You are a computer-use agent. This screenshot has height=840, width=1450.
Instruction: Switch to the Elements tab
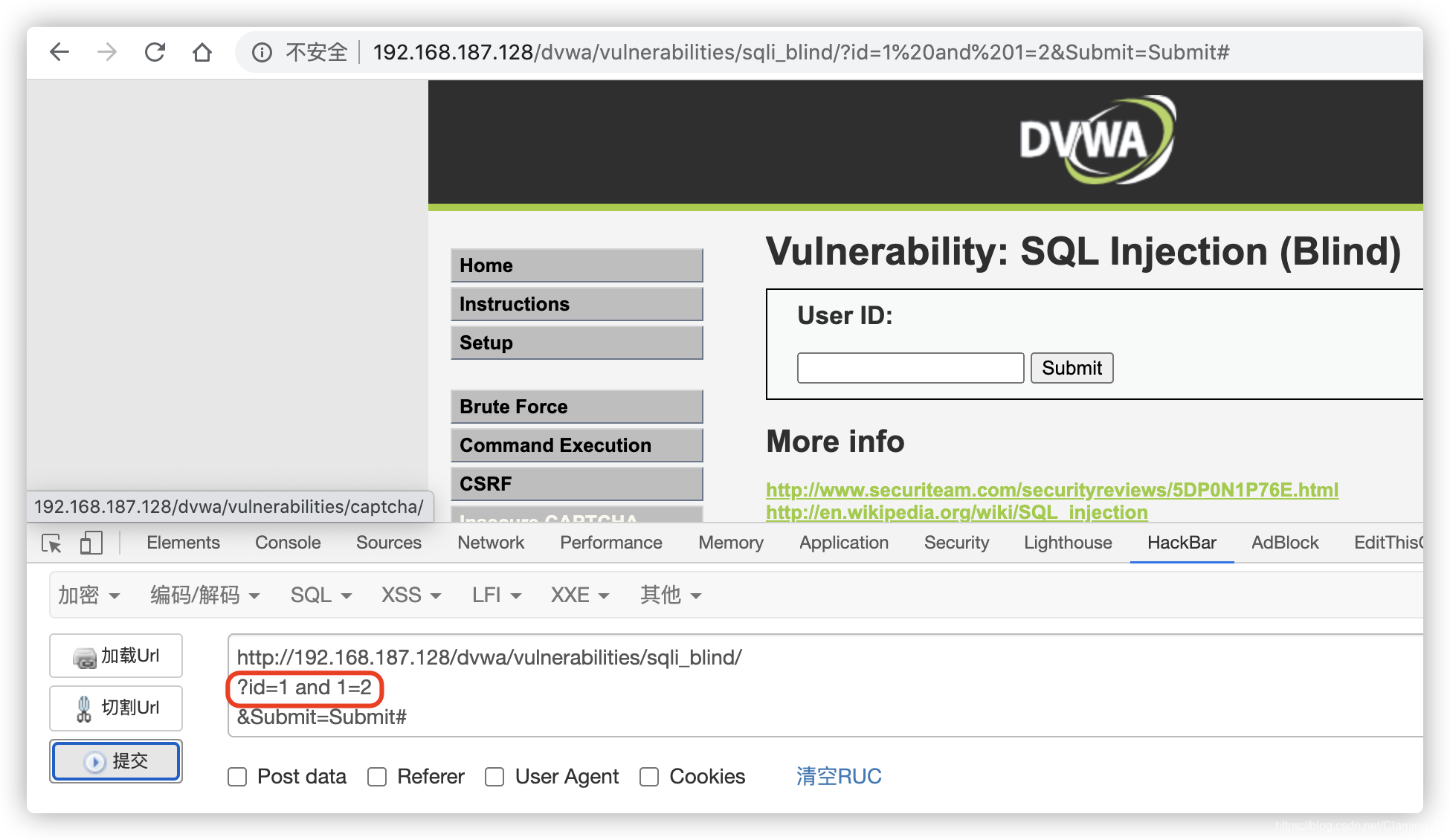click(x=183, y=543)
